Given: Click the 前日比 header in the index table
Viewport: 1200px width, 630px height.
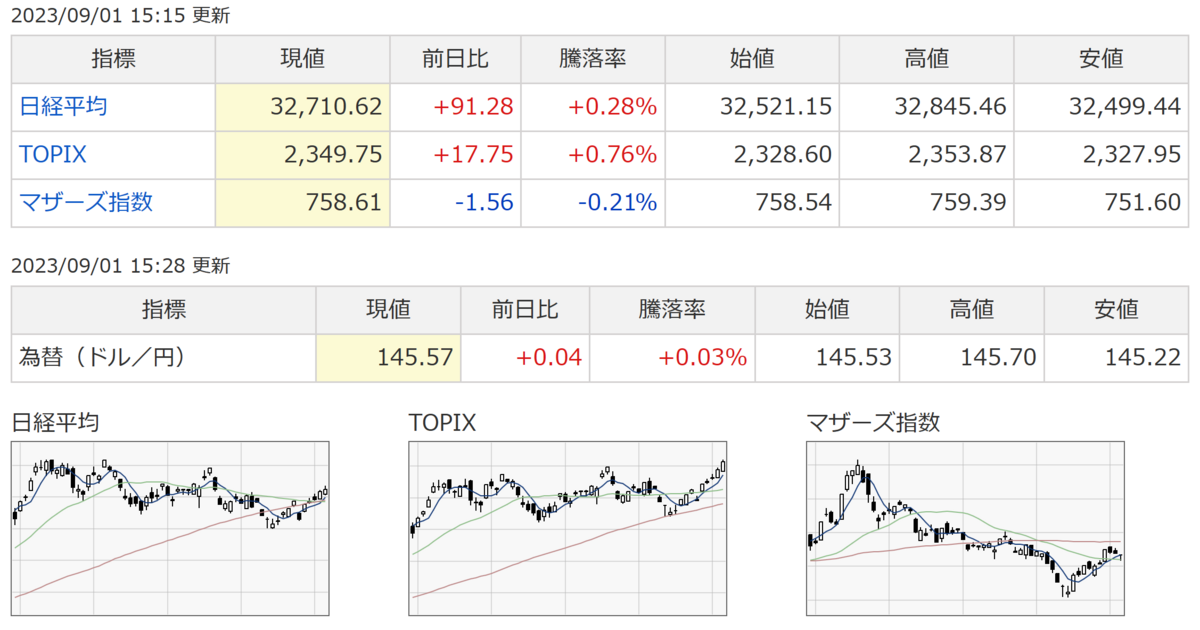Looking at the screenshot, I should pos(456,58).
